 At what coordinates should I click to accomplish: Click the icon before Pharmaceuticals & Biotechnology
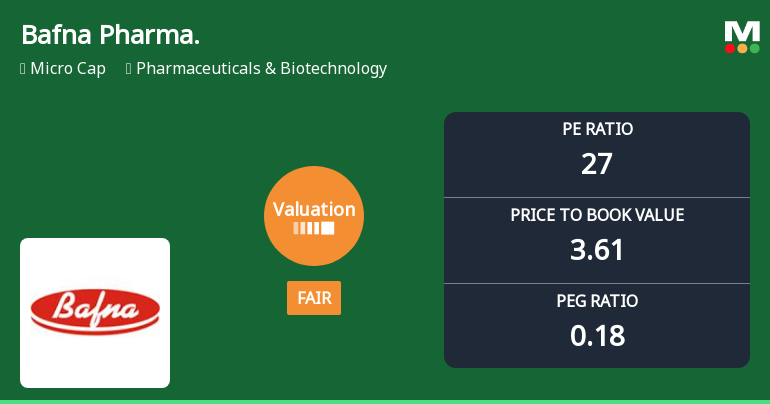[x=129, y=69]
